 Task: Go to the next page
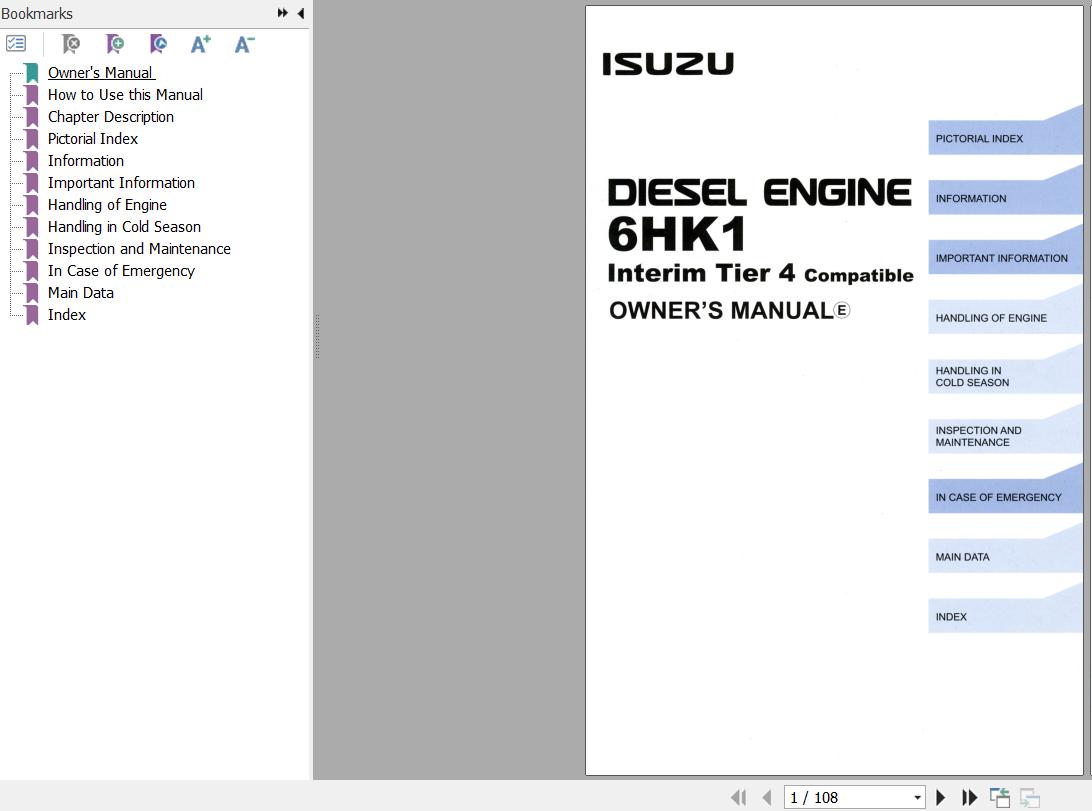click(x=940, y=797)
